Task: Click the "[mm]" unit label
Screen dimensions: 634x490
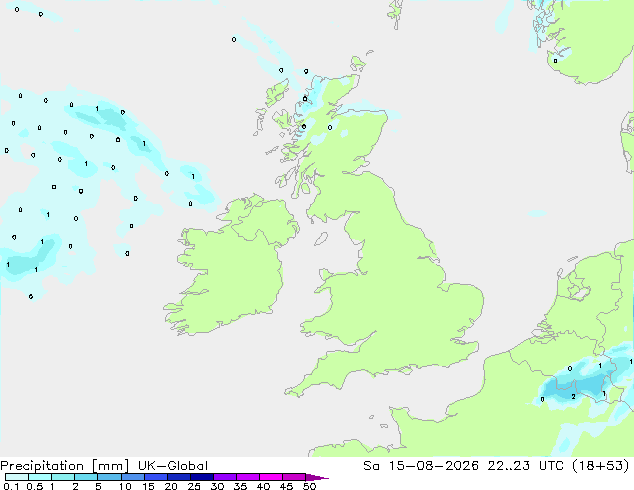Action: coord(110,466)
